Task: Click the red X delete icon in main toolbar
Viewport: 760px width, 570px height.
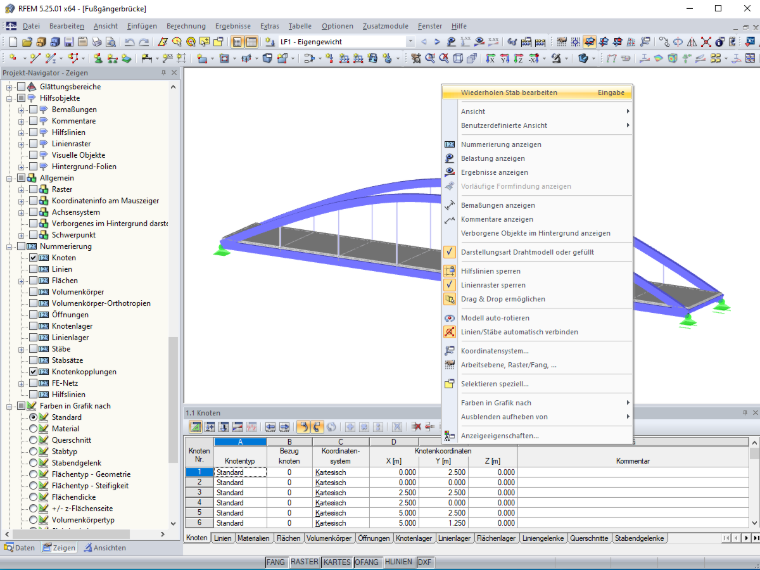Action: click(706, 42)
